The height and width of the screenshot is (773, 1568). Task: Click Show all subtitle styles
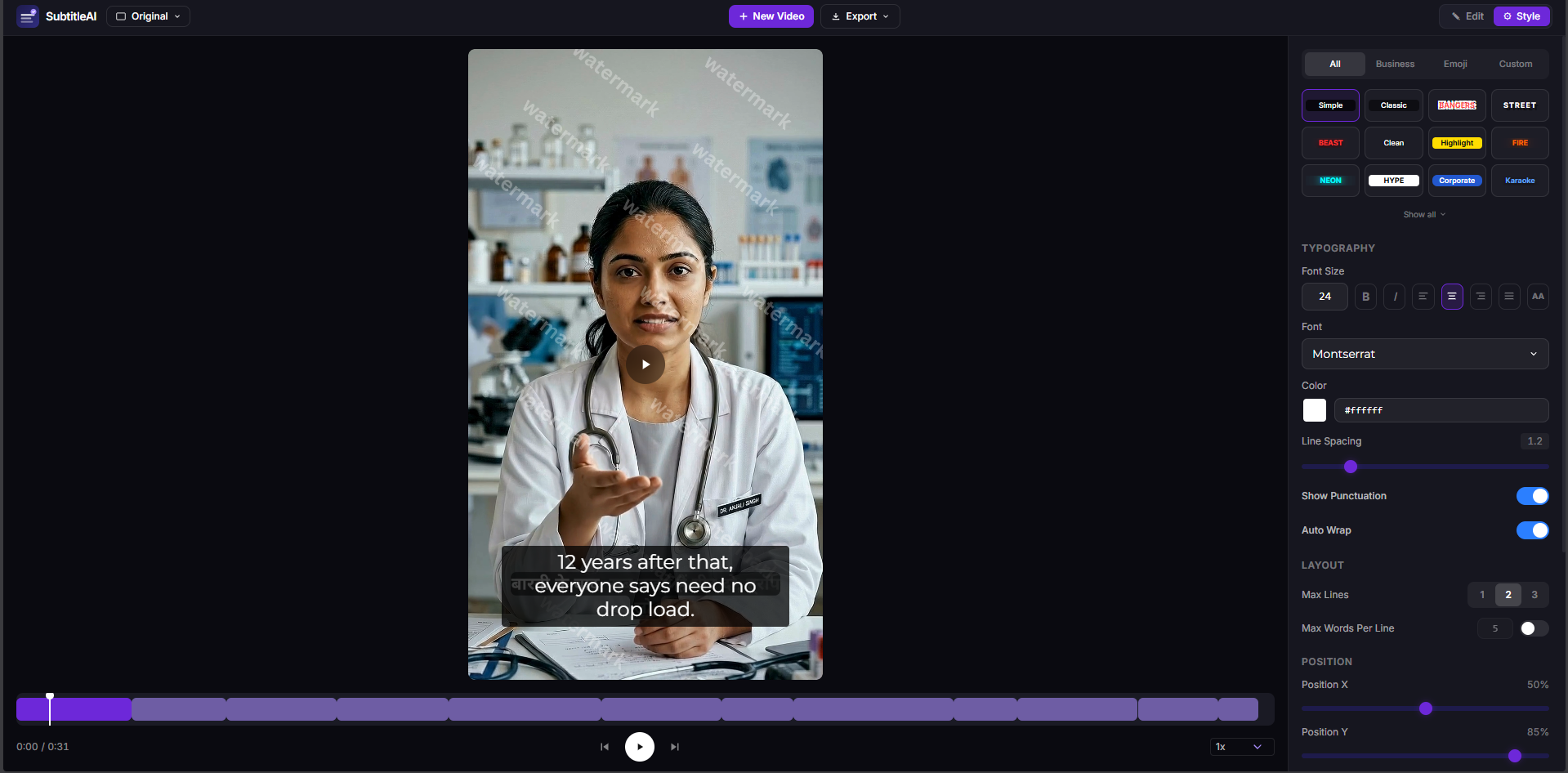1424,215
